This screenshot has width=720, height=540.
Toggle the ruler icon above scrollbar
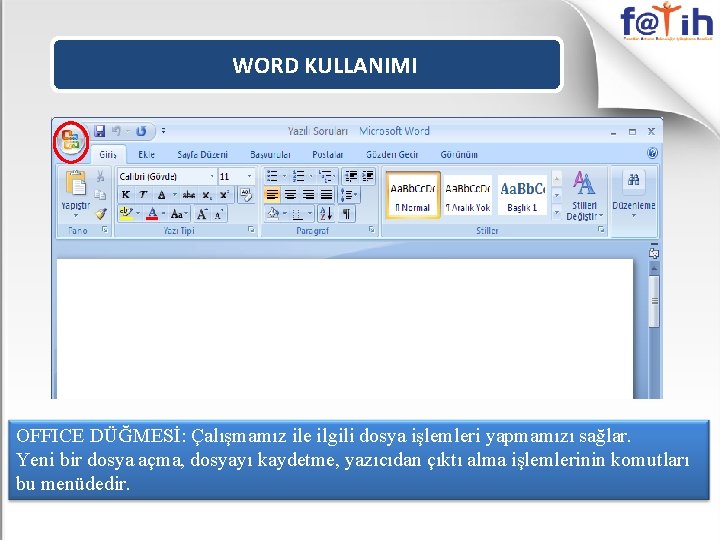tap(654, 253)
